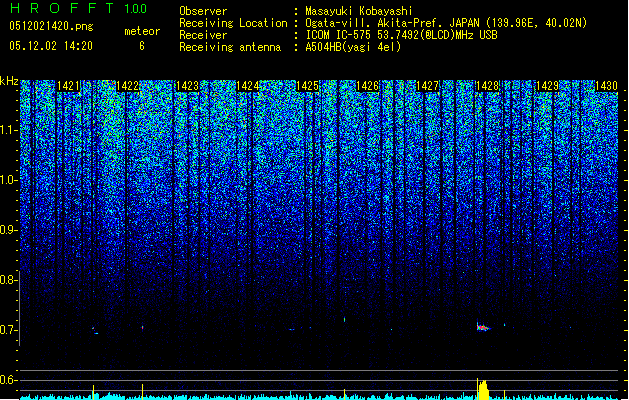Click the 0.6 frequency axis label

[x=8, y=380]
